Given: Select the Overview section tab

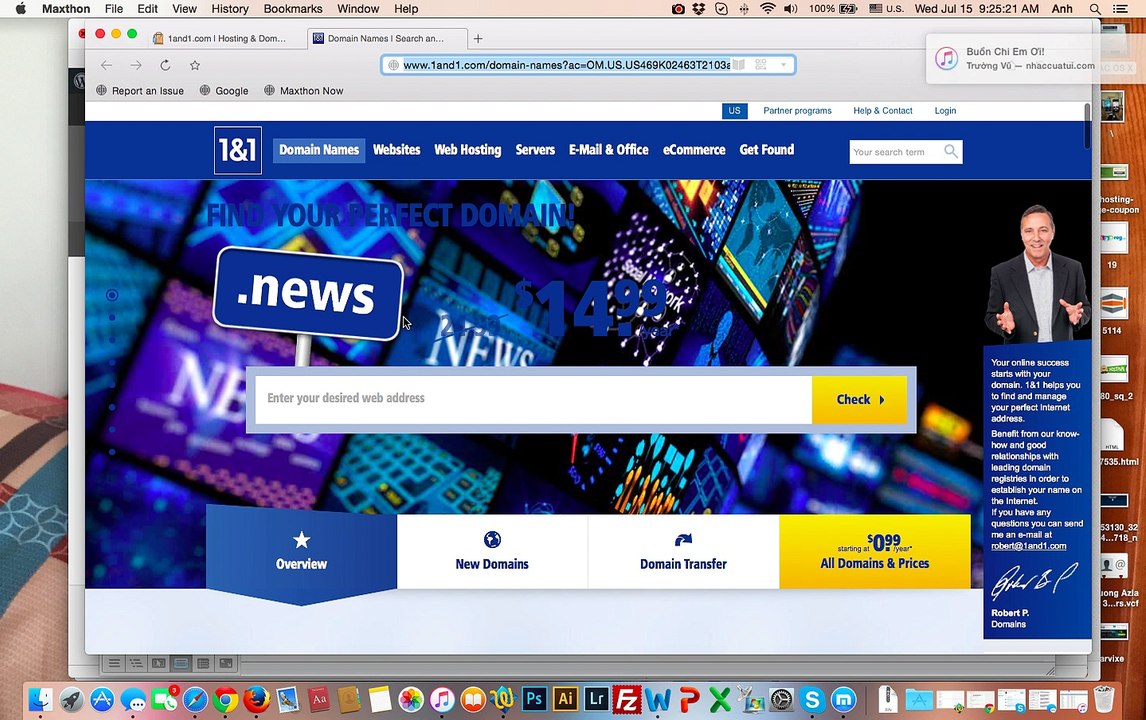Looking at the screenshot, I should [301, 553].
